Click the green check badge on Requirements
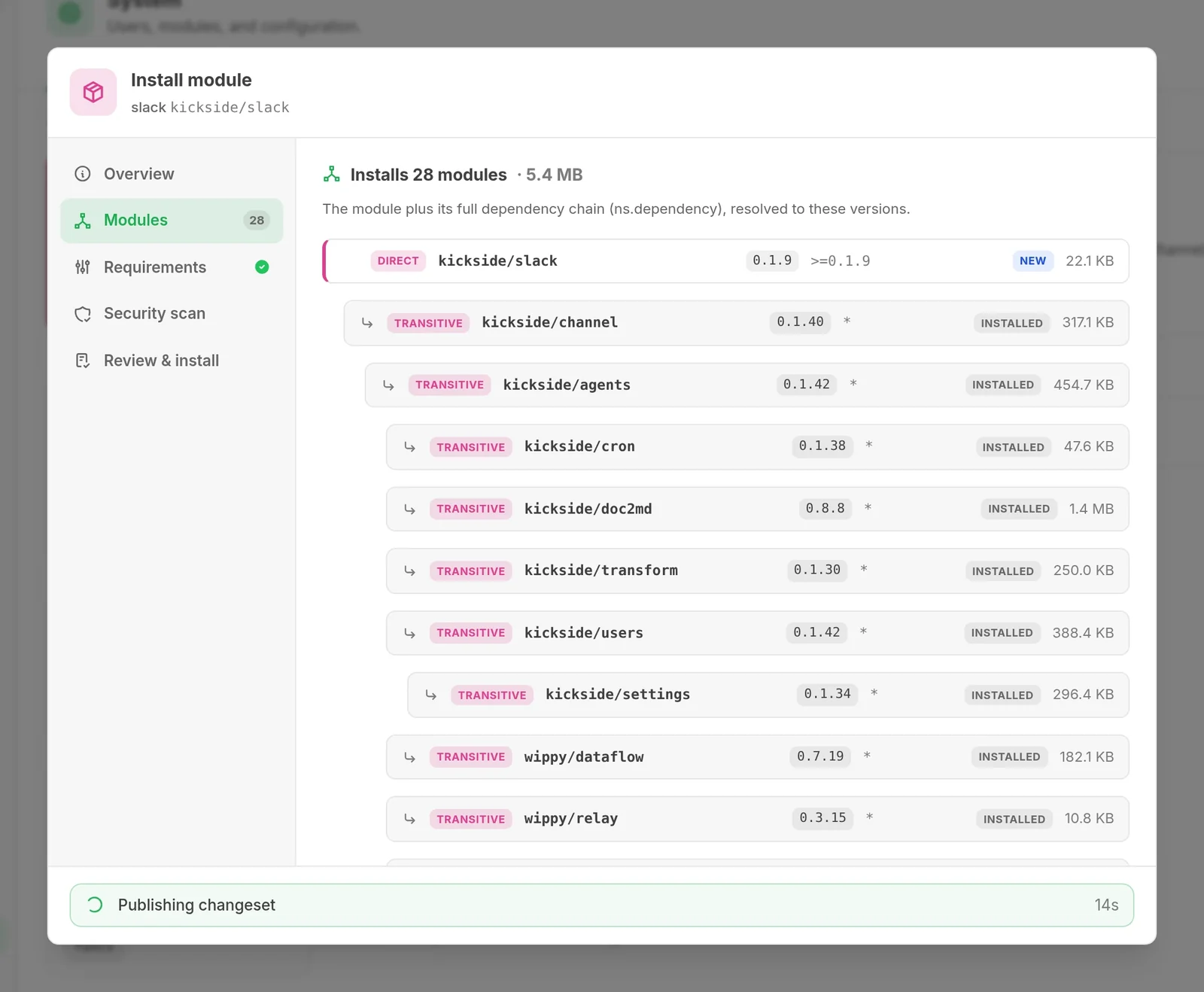 tap(262, 267)
